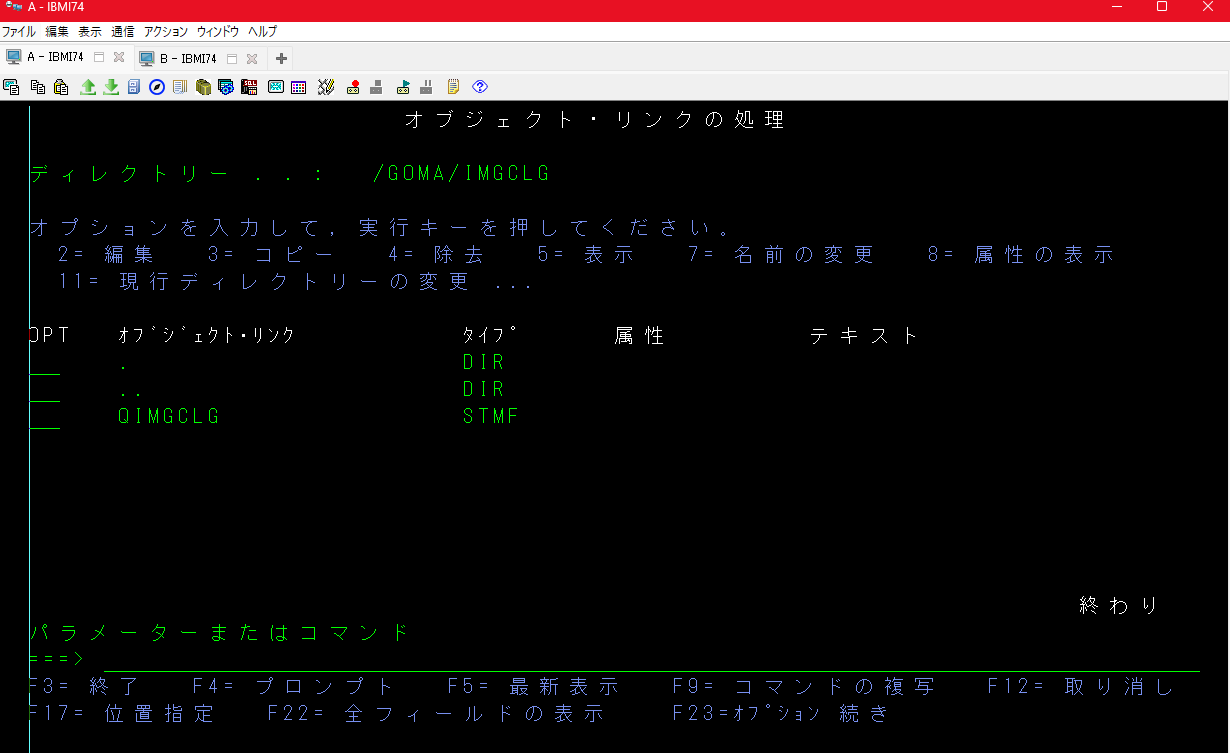Click the STMF type value

click(491, 417)
